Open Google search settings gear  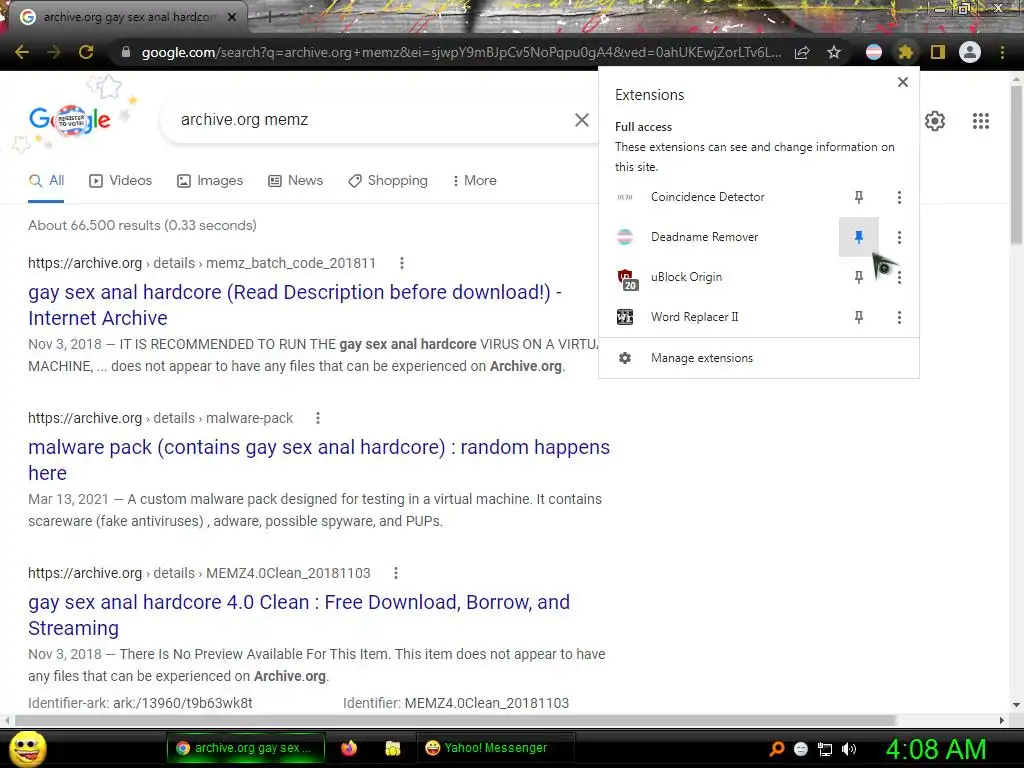click(x=935, y=121)
